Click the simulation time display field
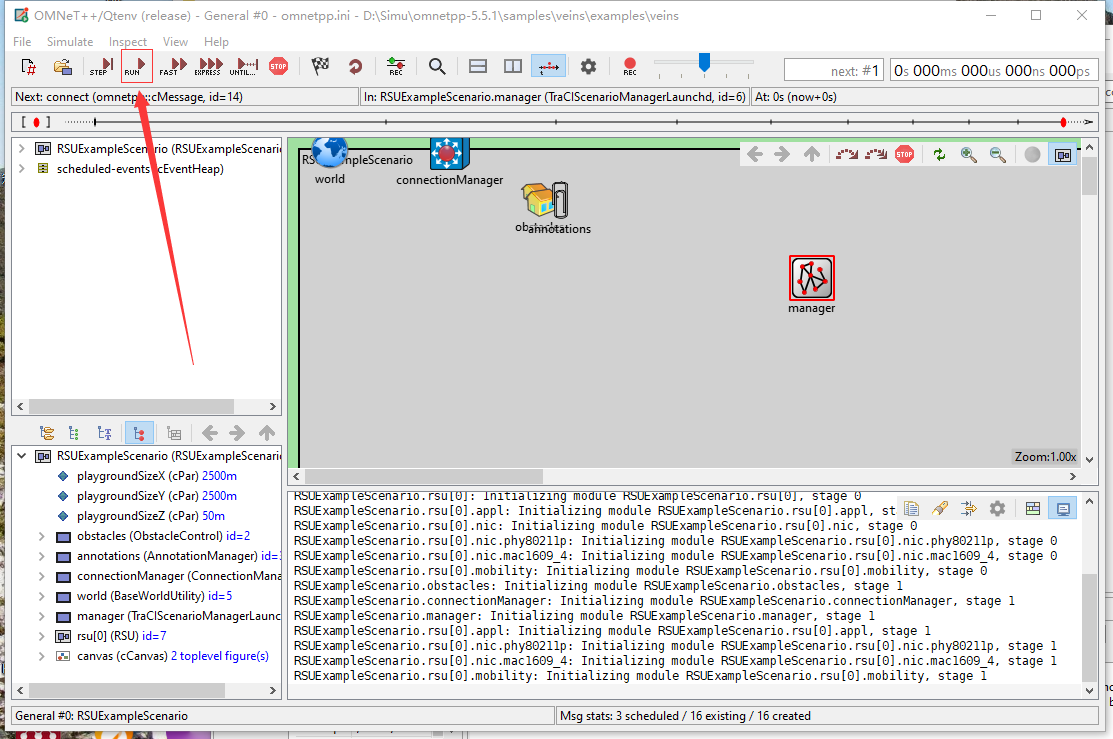1113x739 pixels. [994, 70]
